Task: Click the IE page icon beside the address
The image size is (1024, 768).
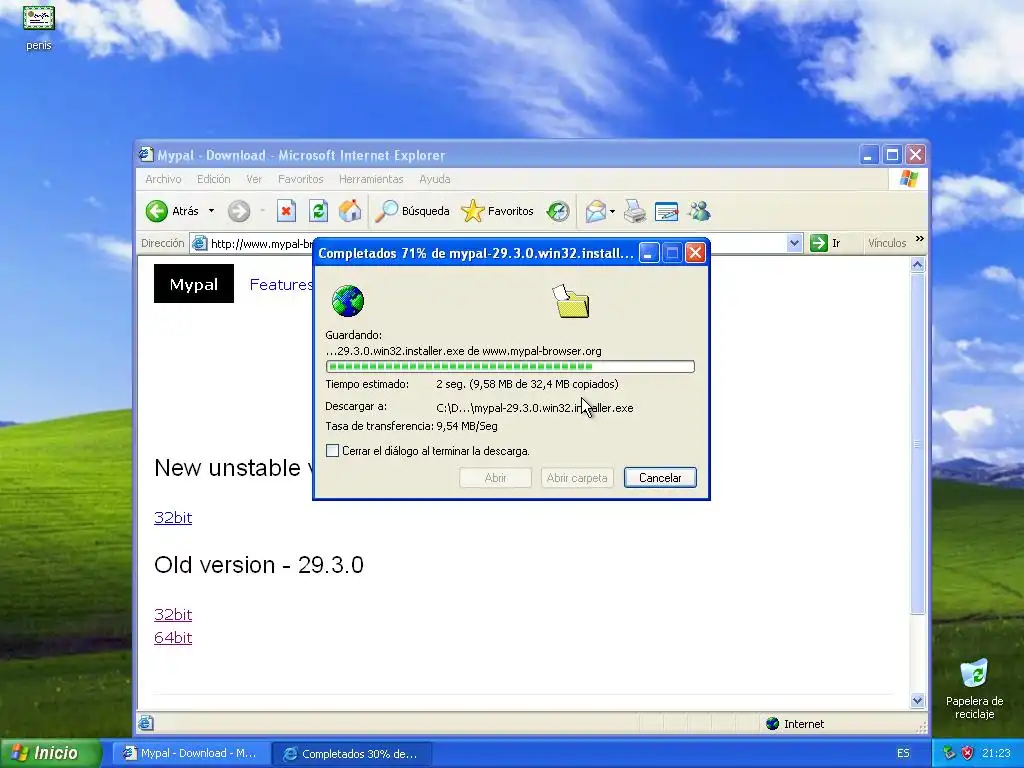Action: (x=199, y=244)
